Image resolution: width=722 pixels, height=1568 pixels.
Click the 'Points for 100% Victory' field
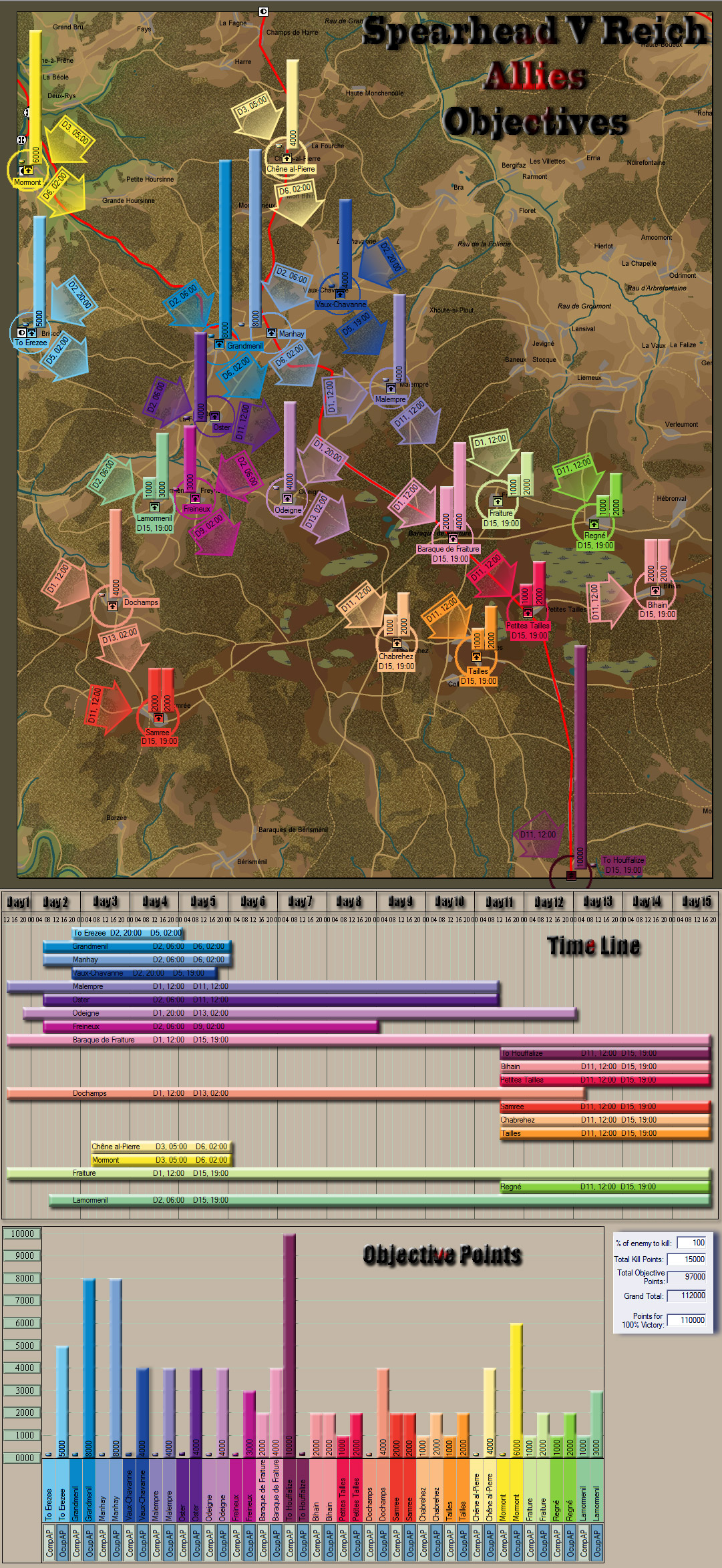(x=687, y=1320)
